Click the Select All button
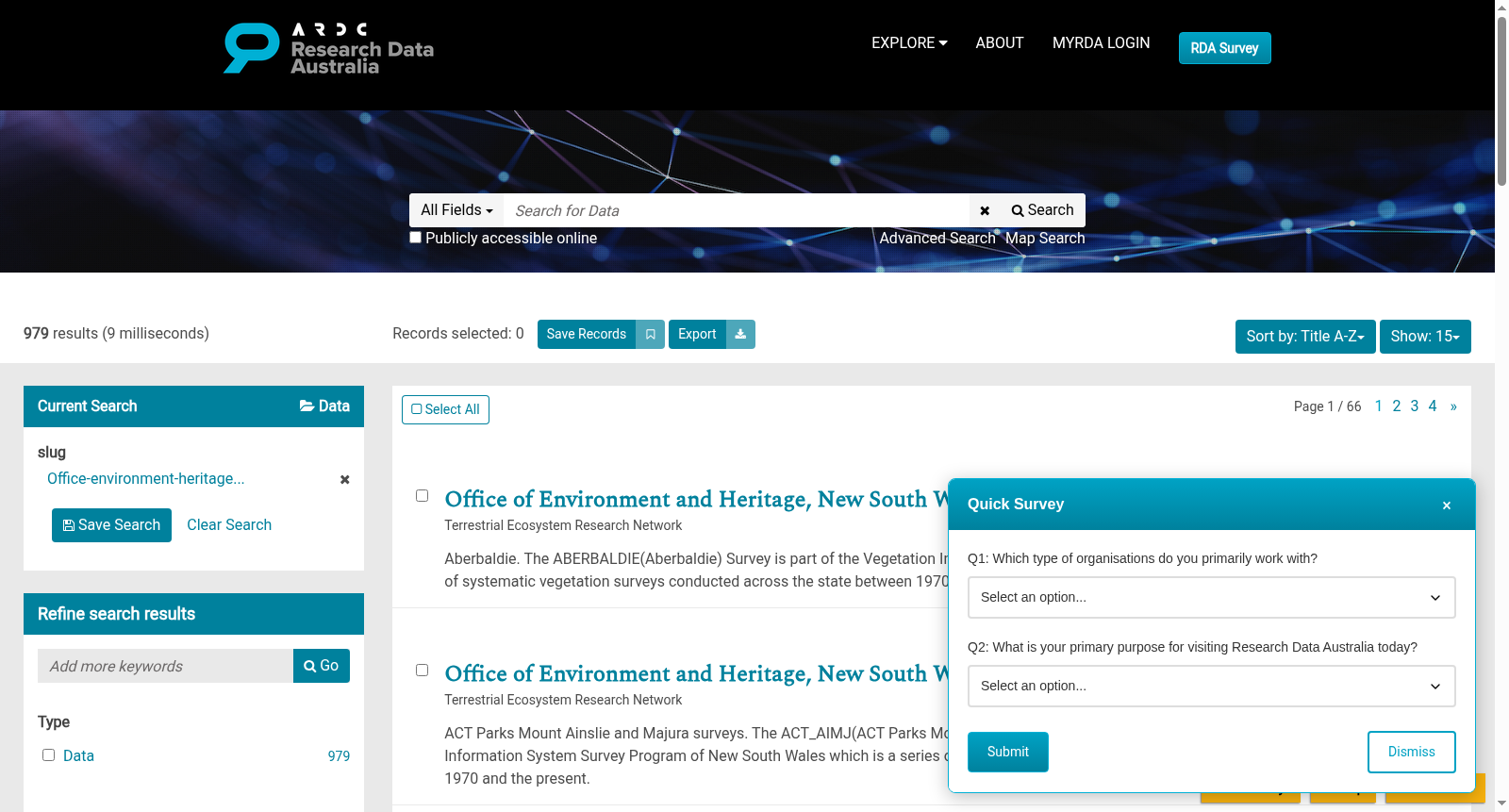This screenshot has width=1509, height=812. coord(445,409)
